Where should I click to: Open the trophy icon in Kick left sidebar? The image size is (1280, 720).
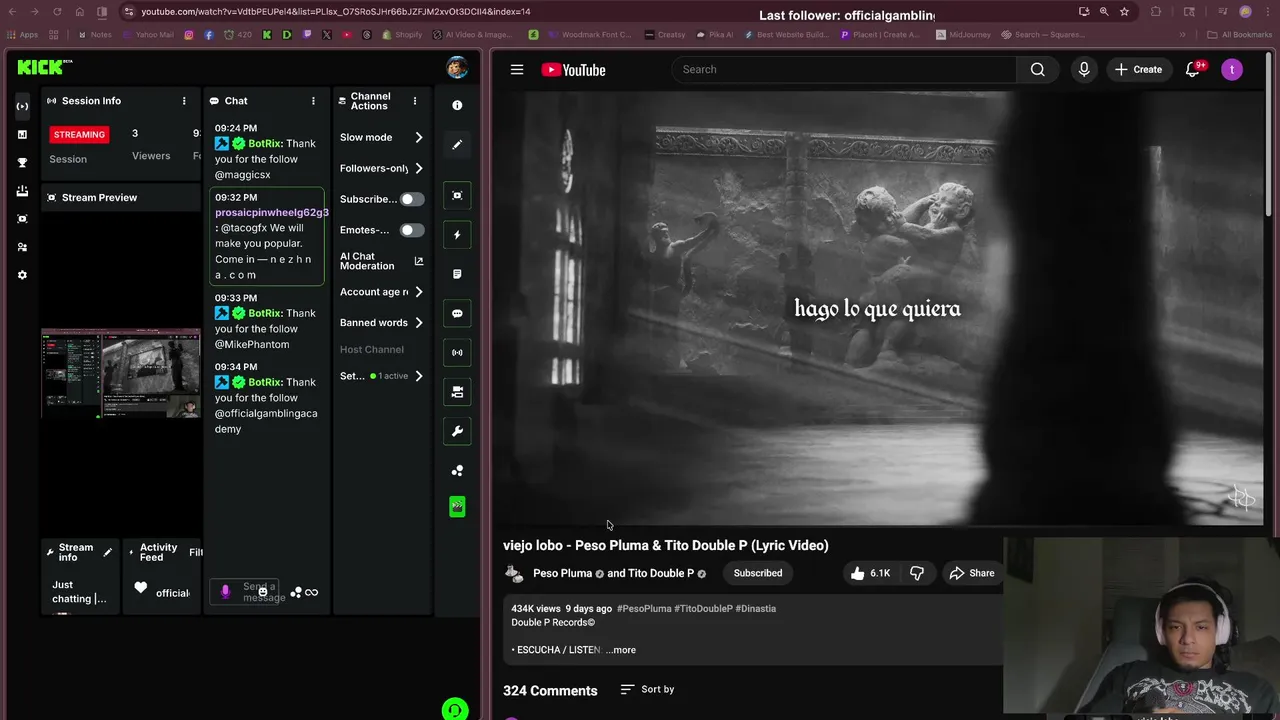tap(22, 162)
